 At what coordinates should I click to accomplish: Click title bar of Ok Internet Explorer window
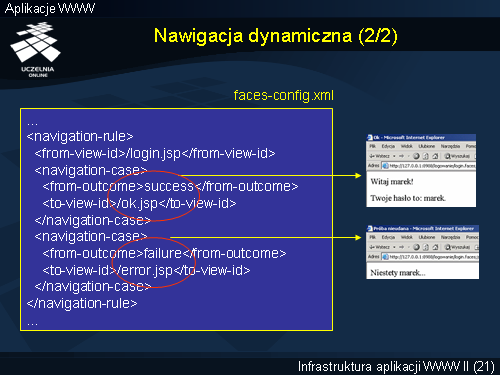pos(421,137)
